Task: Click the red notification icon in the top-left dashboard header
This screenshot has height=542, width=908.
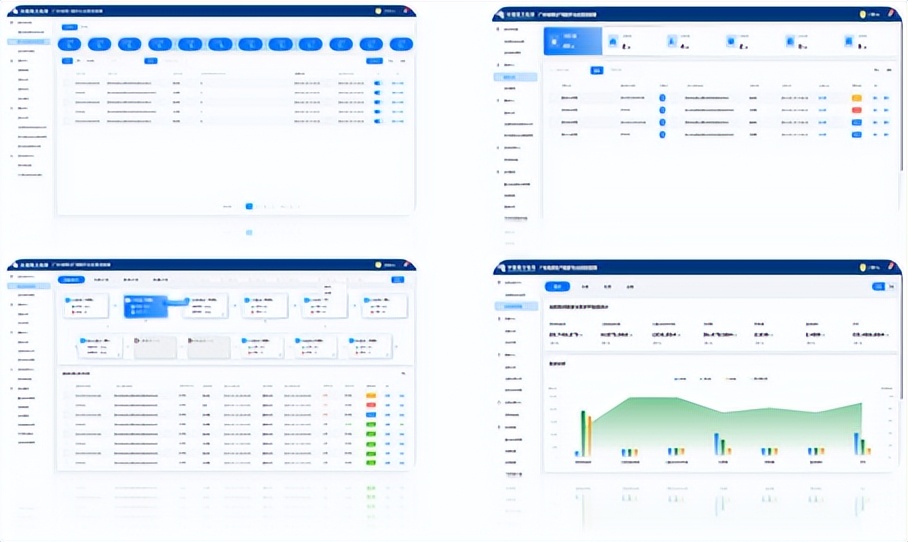Action: coord(409,12)
